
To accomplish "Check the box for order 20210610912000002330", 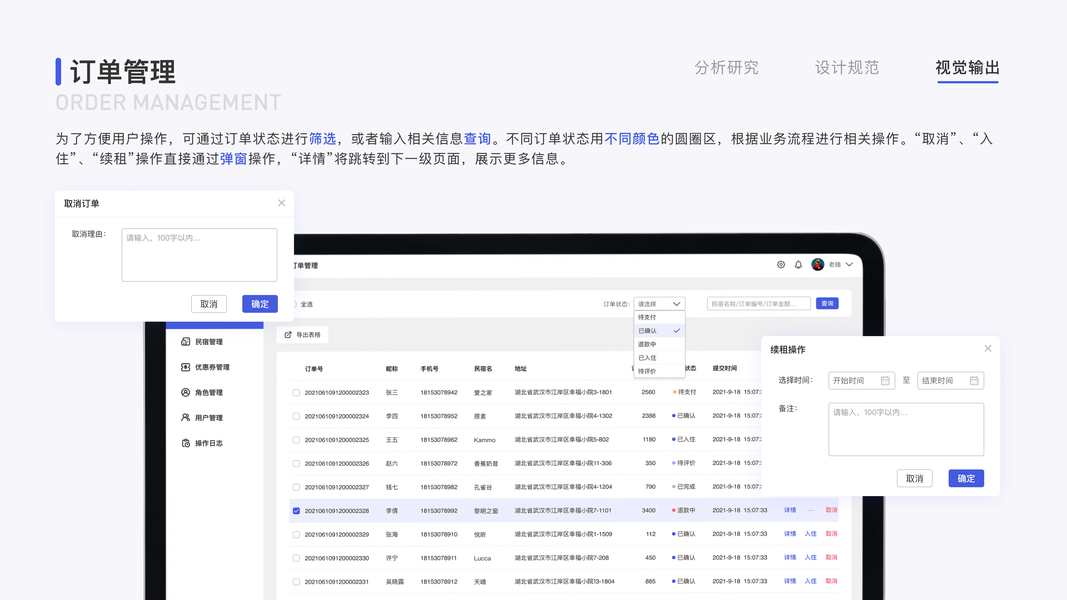I will 296,559.
